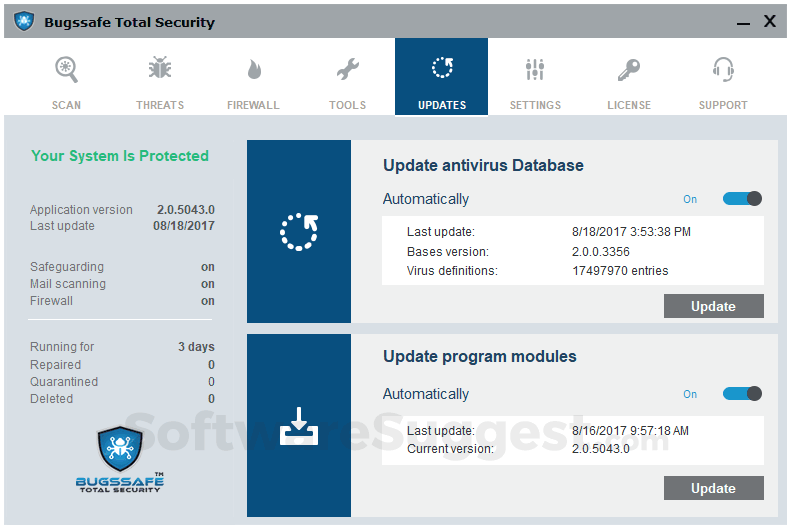Disable automatic antivirus database updates toggle

[742, 199]
